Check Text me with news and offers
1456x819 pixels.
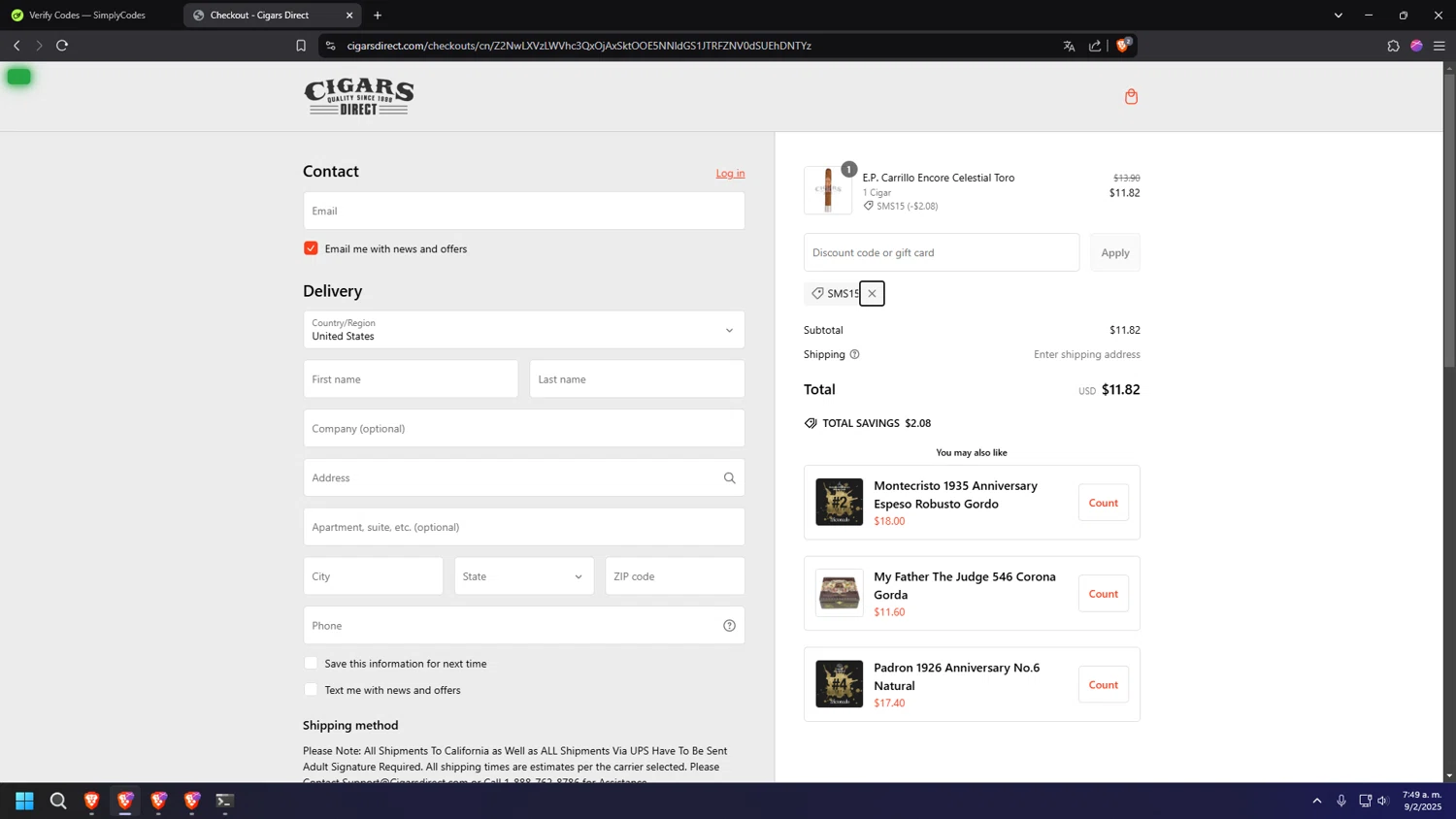click(x=311, y=690)
